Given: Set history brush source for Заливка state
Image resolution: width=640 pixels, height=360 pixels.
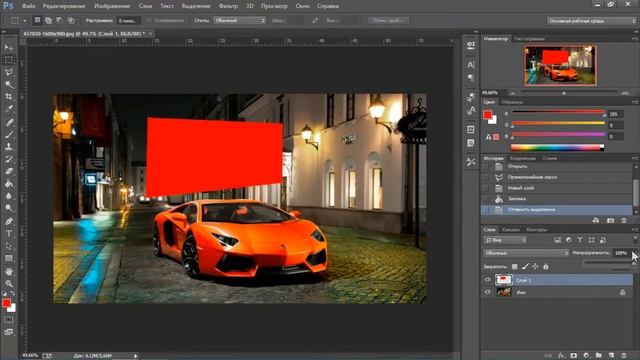Looking at the screenshot, I should pyautogui.click(x=486, y=199).
